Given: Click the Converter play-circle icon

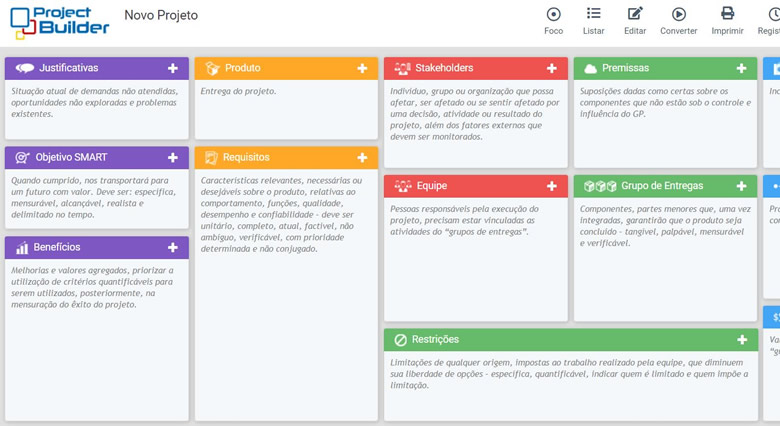Looking at the screenshot, I should pos(679,14).
